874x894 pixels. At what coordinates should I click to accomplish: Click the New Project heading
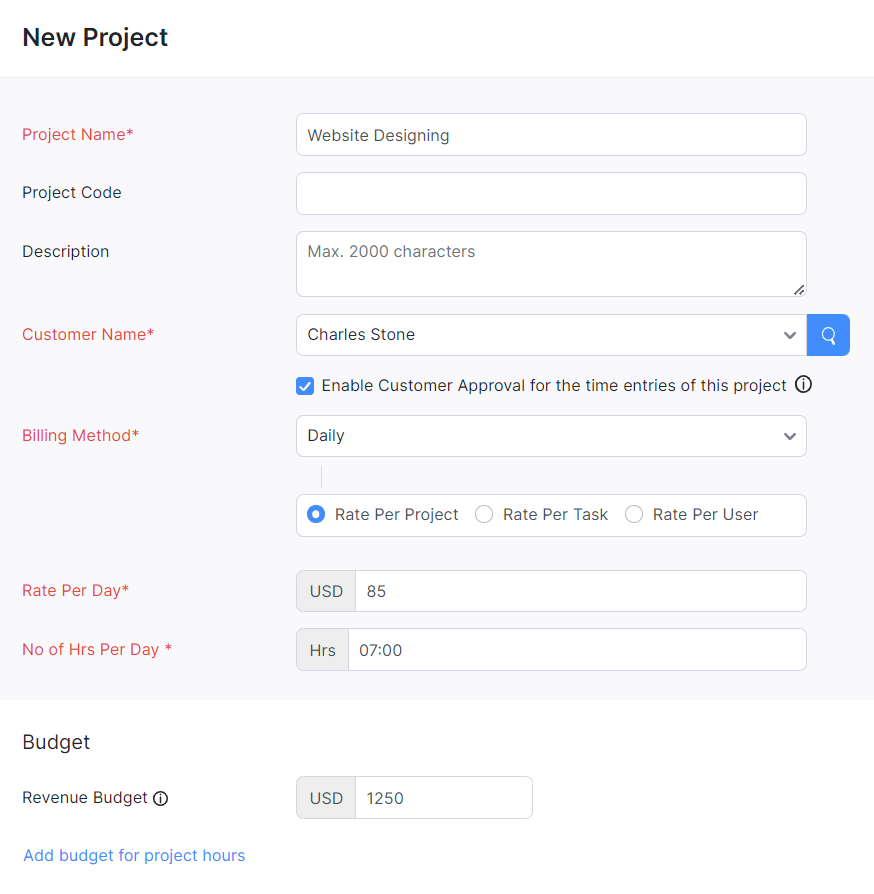point(94,37)
